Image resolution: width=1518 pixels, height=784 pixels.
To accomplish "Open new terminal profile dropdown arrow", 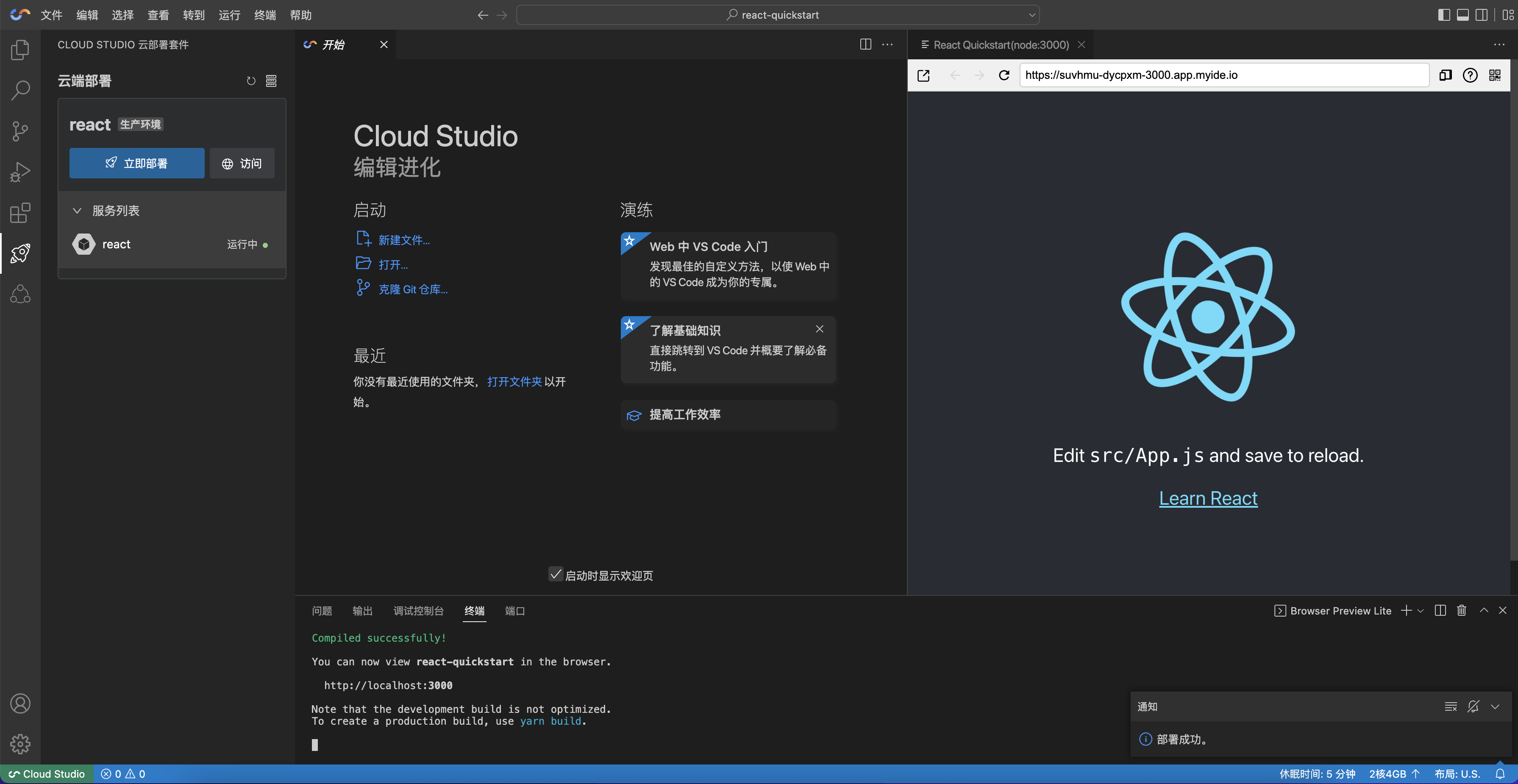I will [1421, 611].
